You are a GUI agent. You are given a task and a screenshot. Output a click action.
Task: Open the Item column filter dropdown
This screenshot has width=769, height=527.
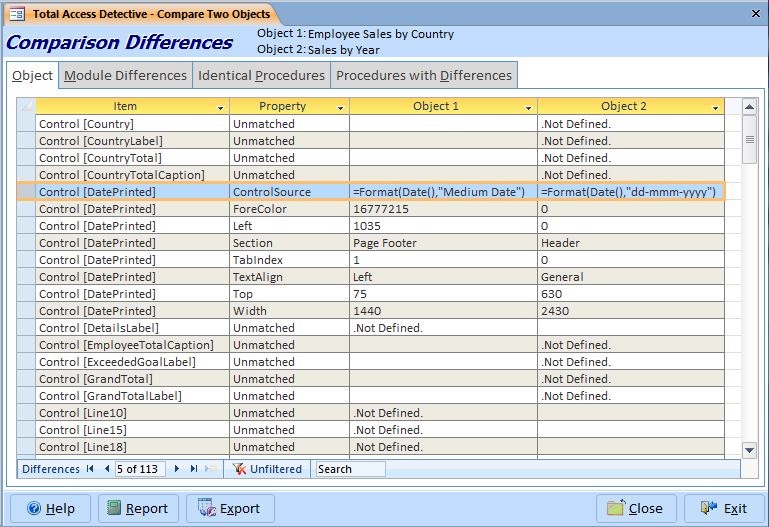(x=220, y=107)
